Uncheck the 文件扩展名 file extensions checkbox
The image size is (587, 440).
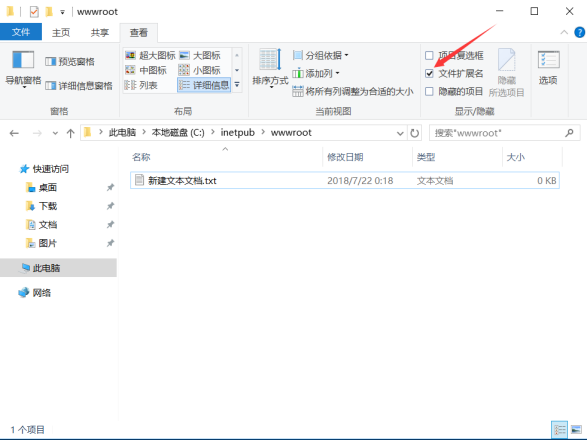(x=429, y=73)
